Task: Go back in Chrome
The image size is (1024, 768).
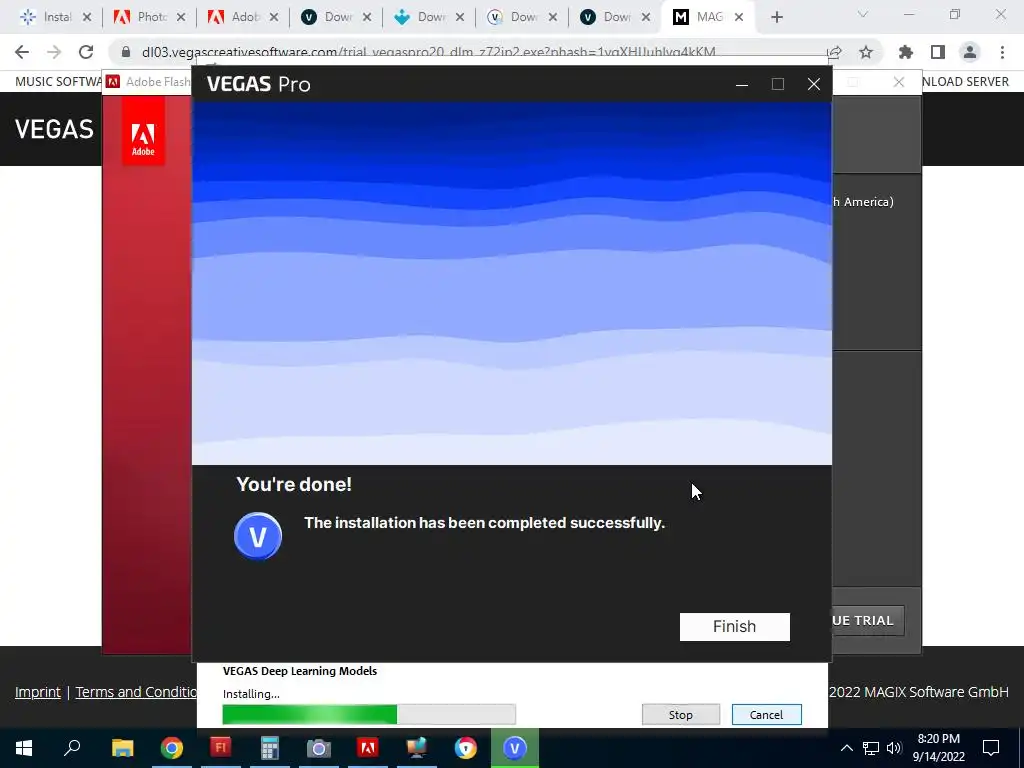Action: click(22, 52)
